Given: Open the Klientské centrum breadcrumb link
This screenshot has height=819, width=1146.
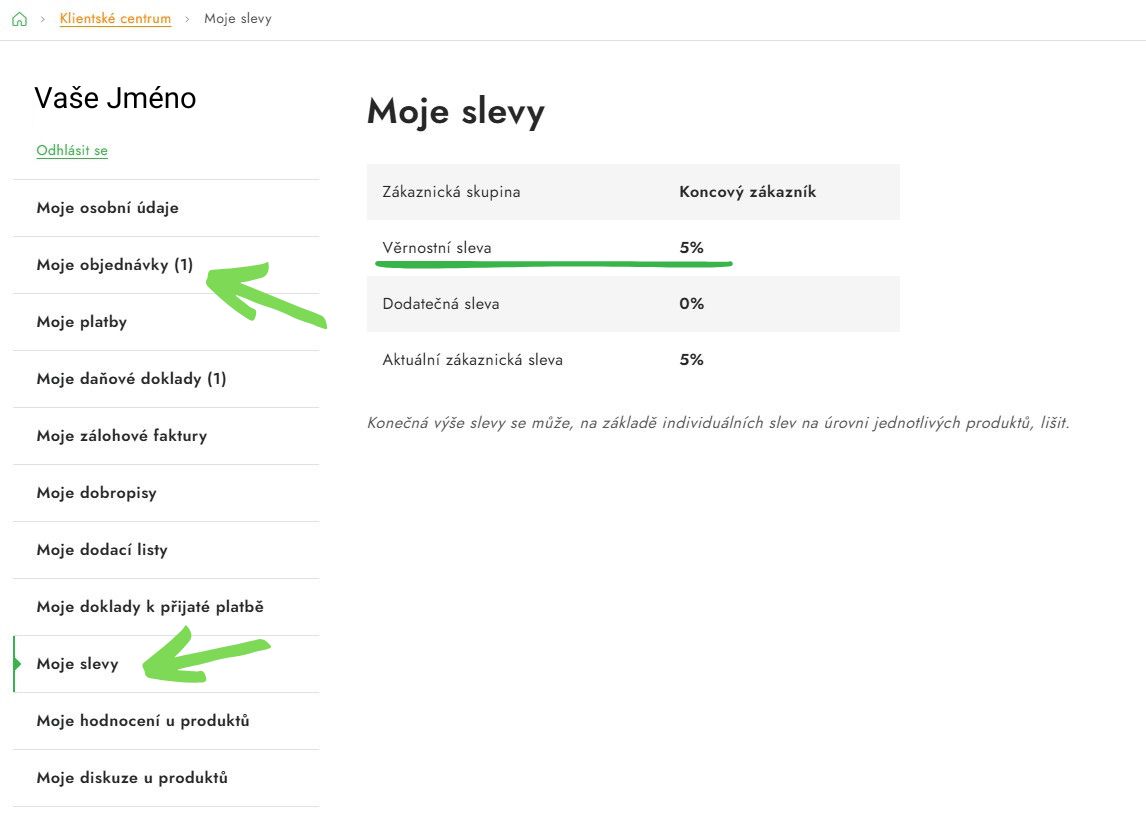Looking at the screenshot, I should coord(115,19).
